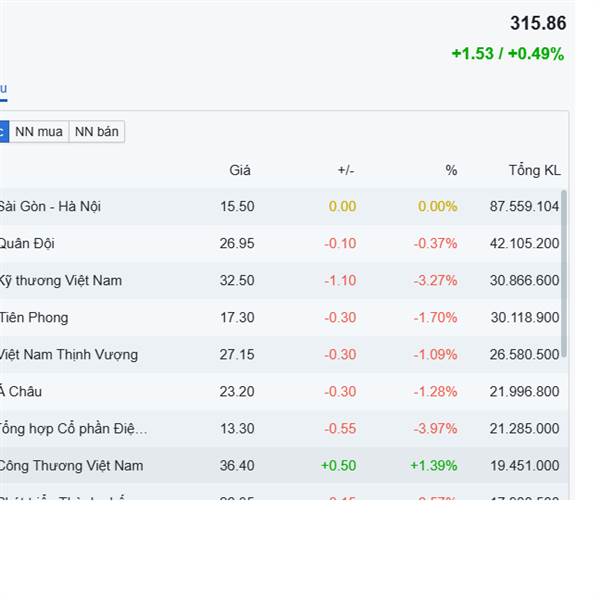
Task: Click the 87.559.104 volume cell
Action: point(524,207)
